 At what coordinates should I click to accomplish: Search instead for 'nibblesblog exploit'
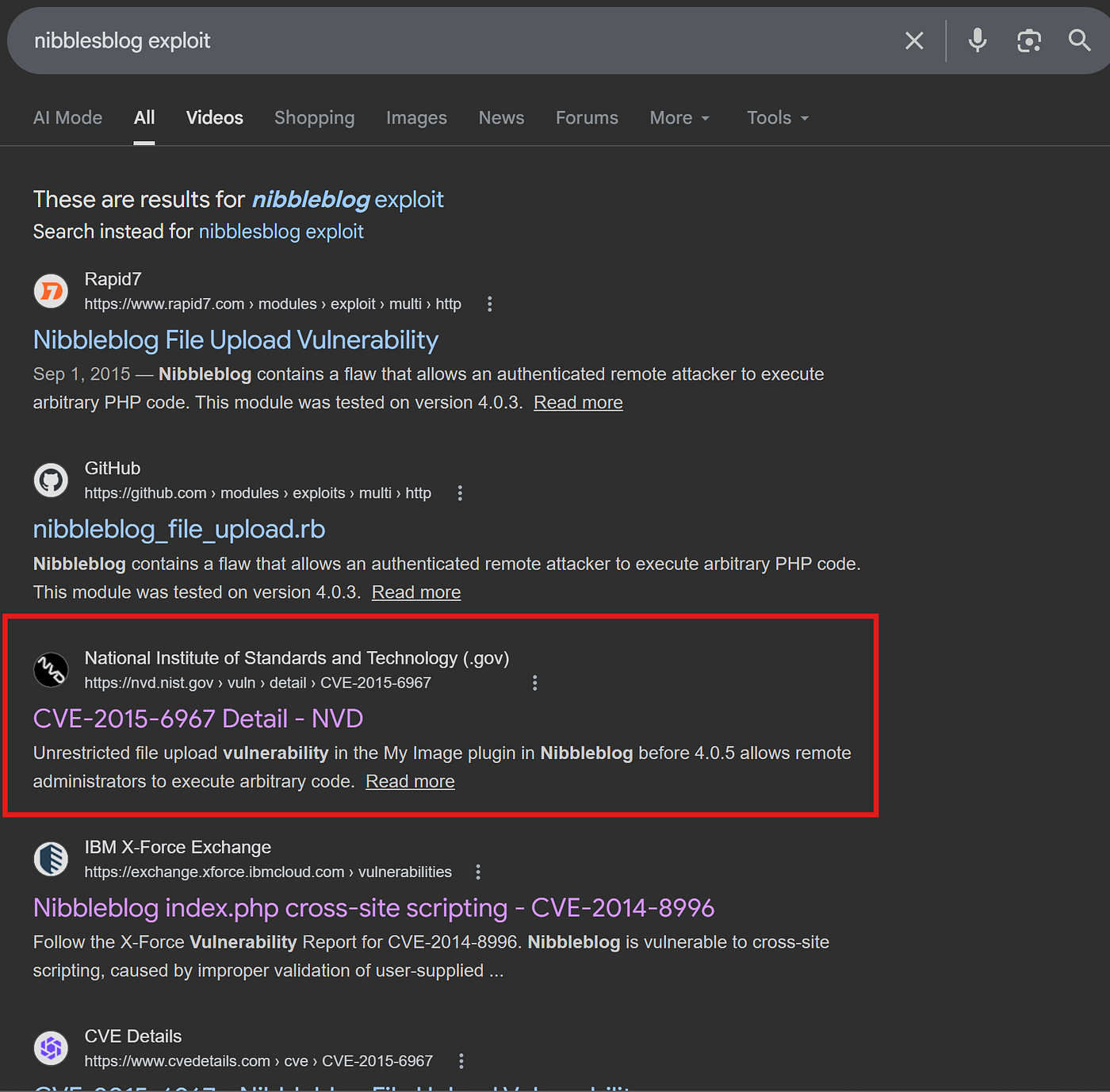[x=281, y=232]
